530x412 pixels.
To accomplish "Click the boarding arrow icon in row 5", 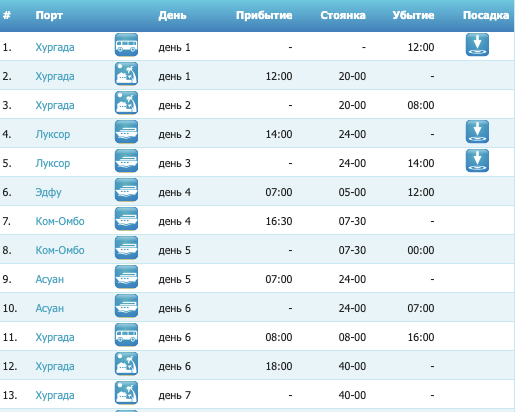I will [x=477, y=161].
